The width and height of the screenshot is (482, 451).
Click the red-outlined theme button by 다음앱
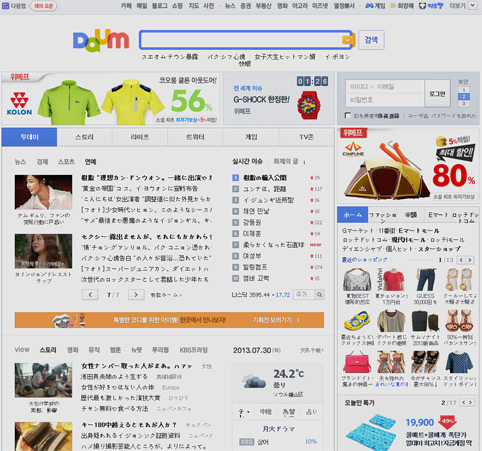[43, 6]
